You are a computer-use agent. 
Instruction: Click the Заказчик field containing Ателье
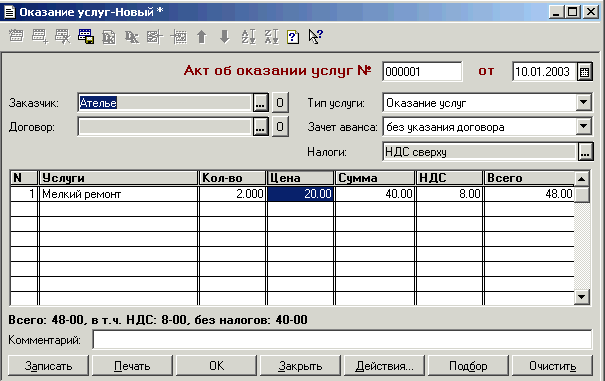165,103
